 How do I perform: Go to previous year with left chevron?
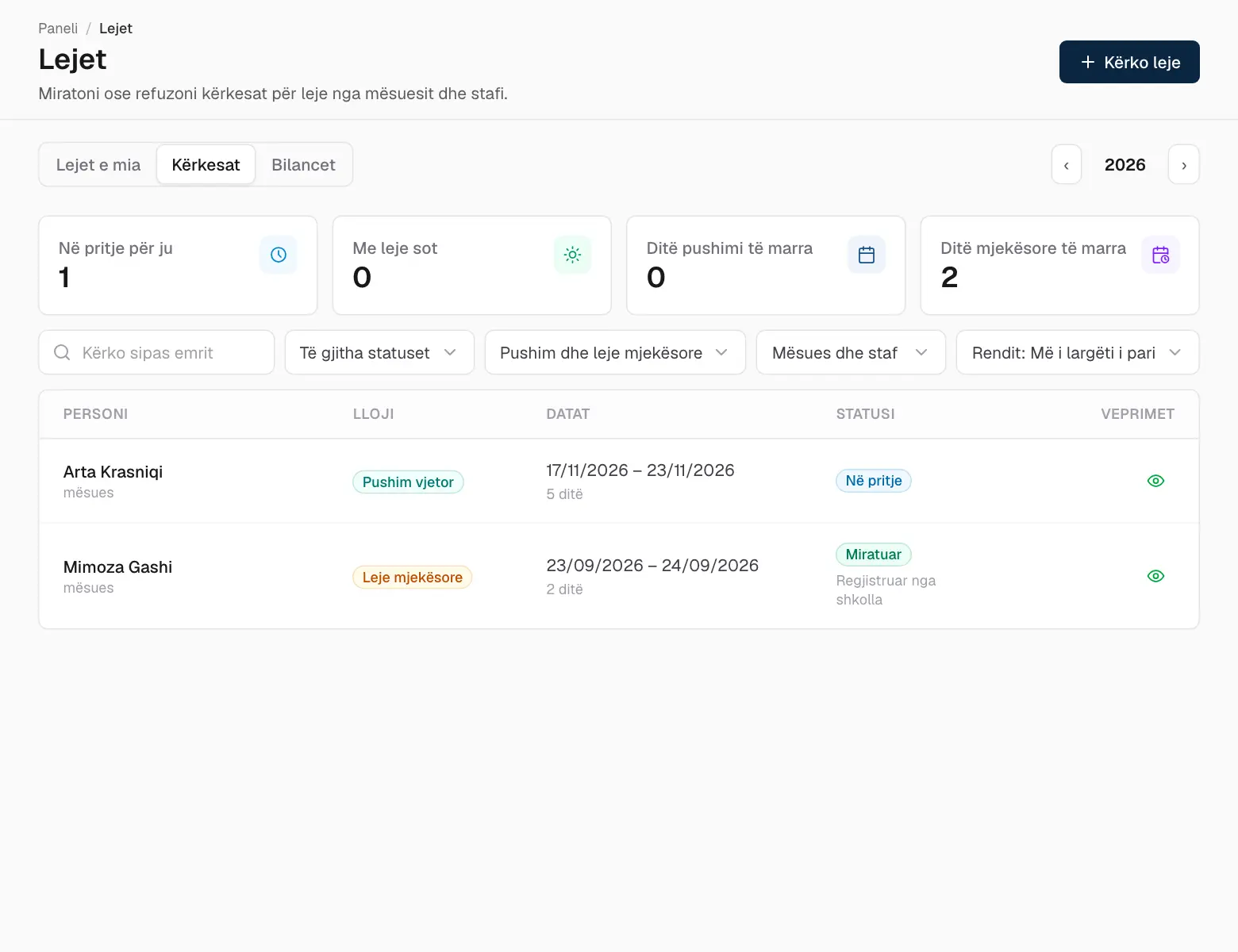tap(1067, 165)
